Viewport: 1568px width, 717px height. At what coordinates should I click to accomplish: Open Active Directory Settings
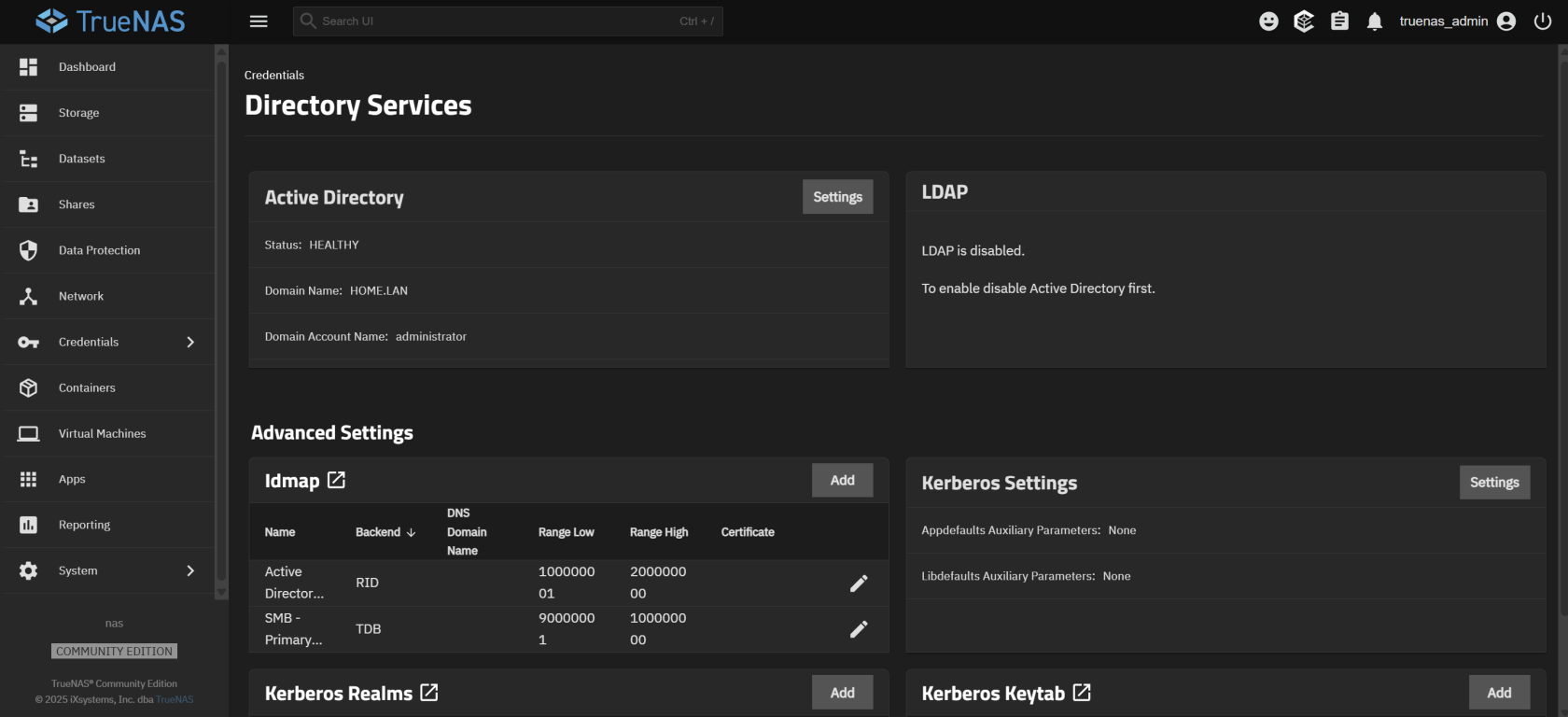(837, 197)
